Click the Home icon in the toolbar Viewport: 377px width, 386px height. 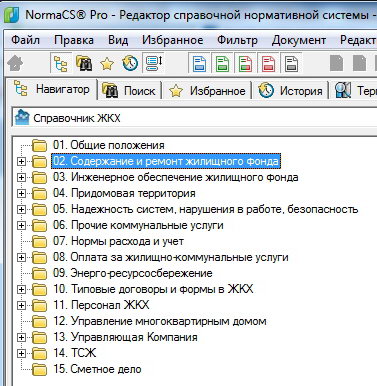point(15,63)
